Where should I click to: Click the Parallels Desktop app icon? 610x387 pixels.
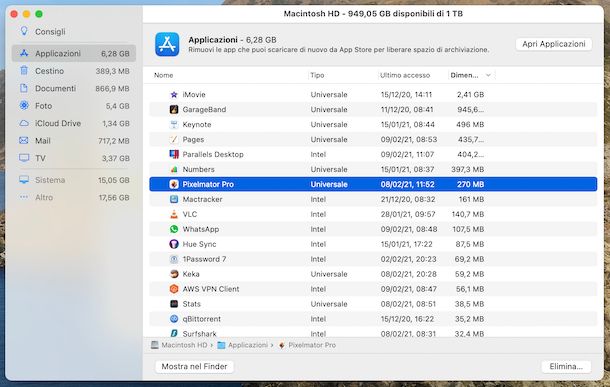[x=174, y=154]
